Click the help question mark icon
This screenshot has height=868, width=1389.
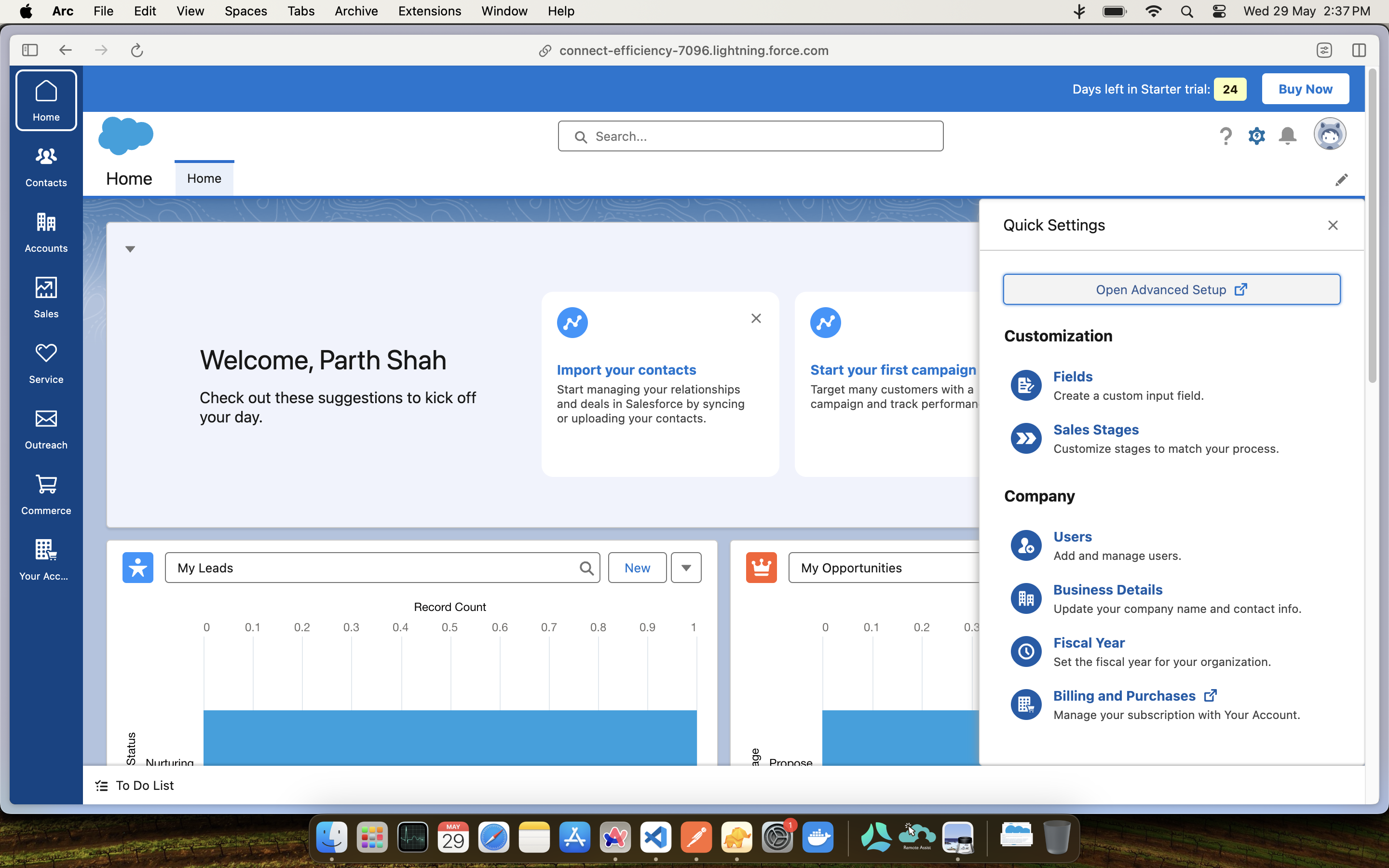click(1226, 136)
